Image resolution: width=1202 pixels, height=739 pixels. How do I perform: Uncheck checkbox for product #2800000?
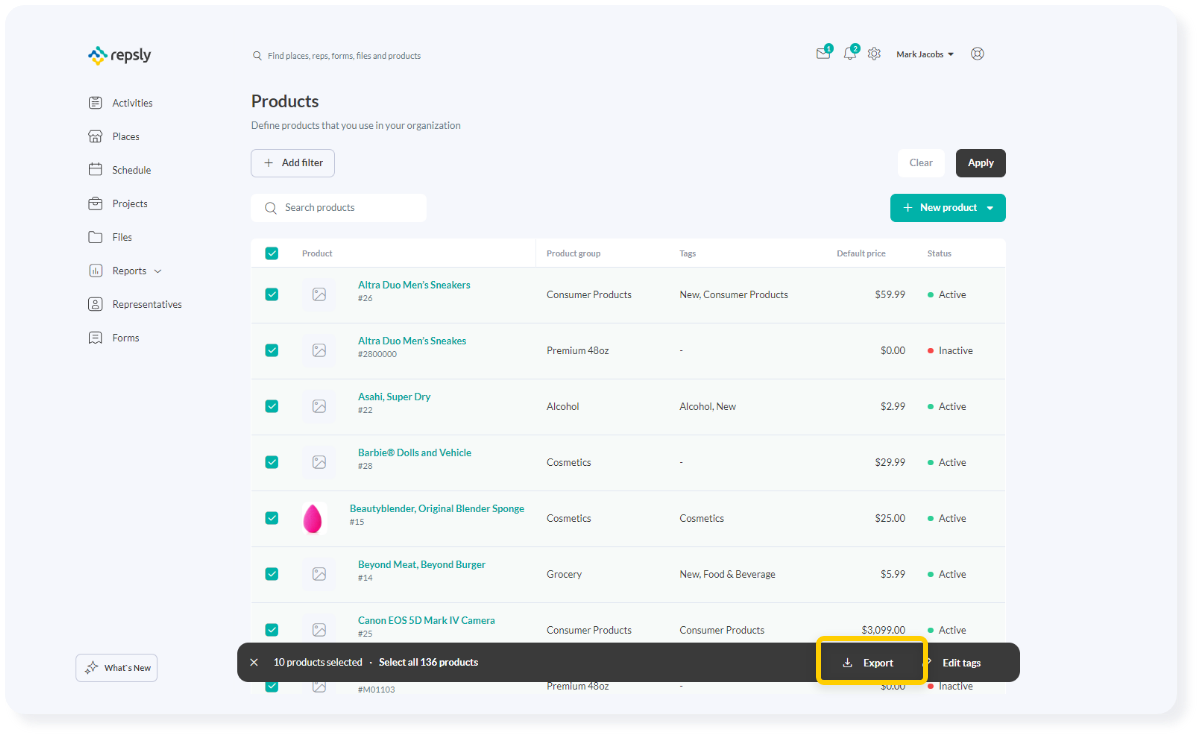(x=272, y=351)
